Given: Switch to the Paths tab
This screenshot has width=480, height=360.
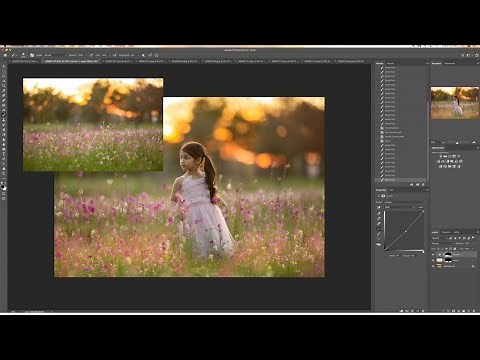Looking at the screenshot, I should pyautogui.click(x=457, y=232).
